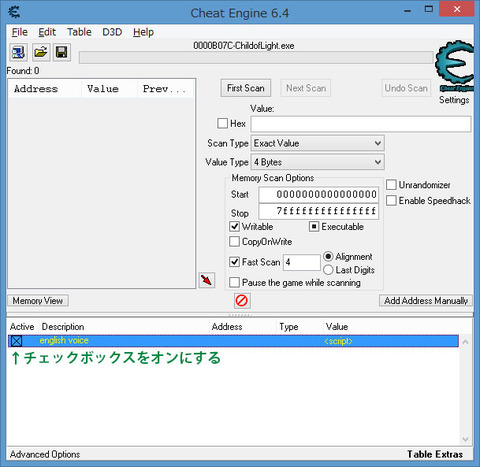Click the Value column header in results
Screen dimensions: 480x467
click(109, 89)
